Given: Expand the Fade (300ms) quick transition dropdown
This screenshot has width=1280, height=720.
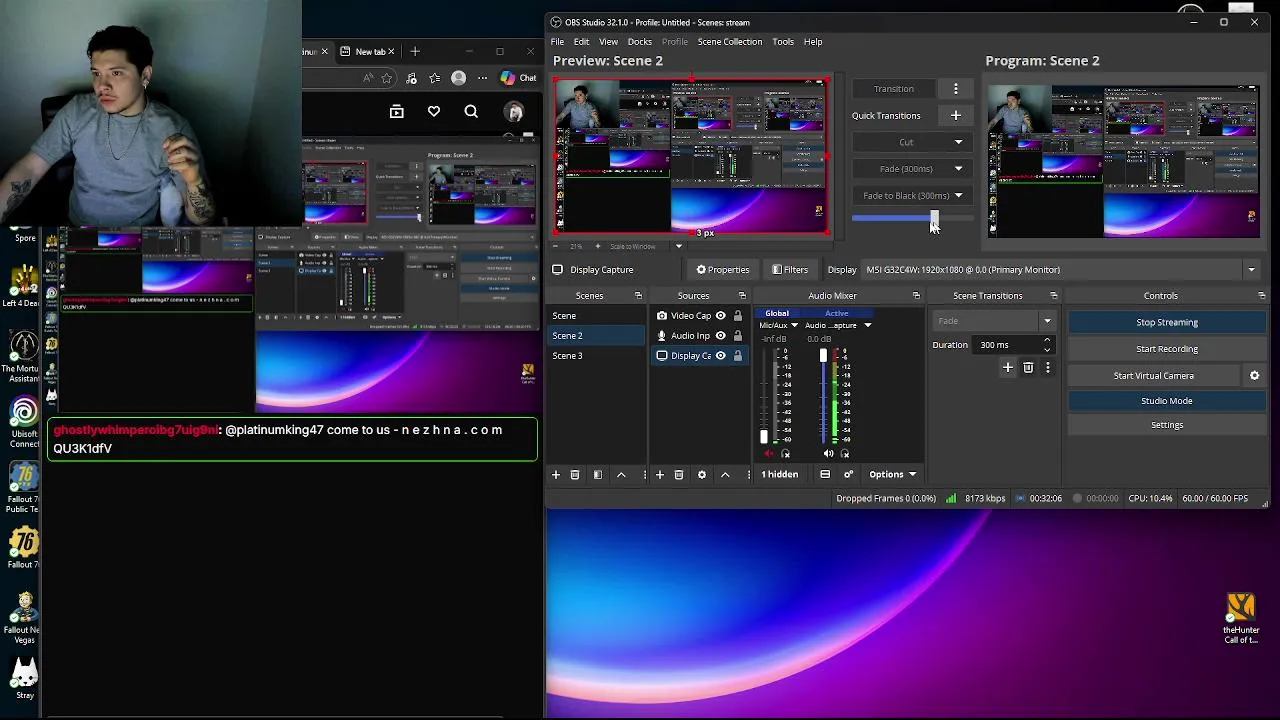Looking at the screenshot, I should (x=958, y=169).
